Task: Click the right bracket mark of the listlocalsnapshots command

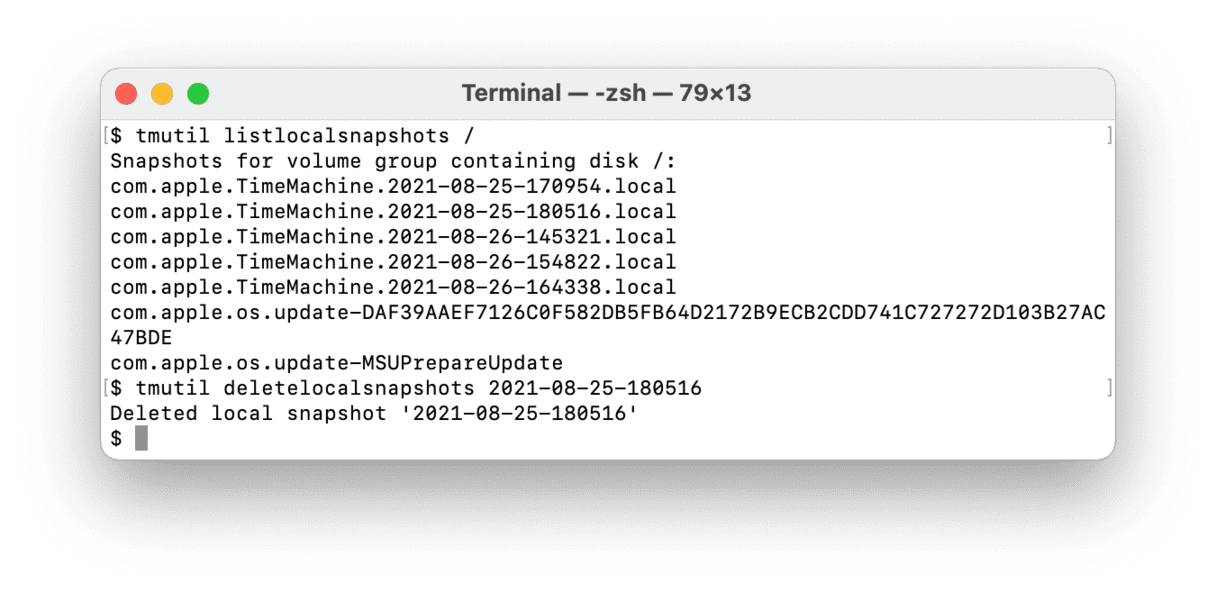Action: (1109, 136)
